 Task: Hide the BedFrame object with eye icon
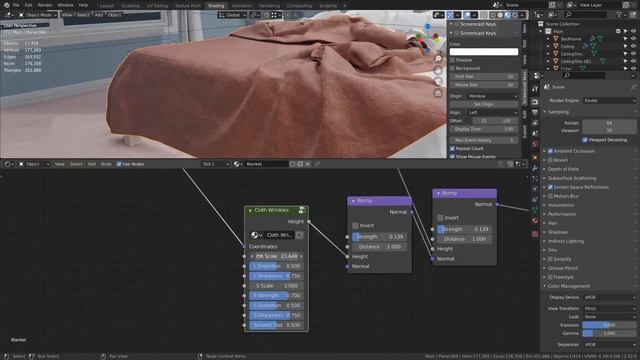633,39
